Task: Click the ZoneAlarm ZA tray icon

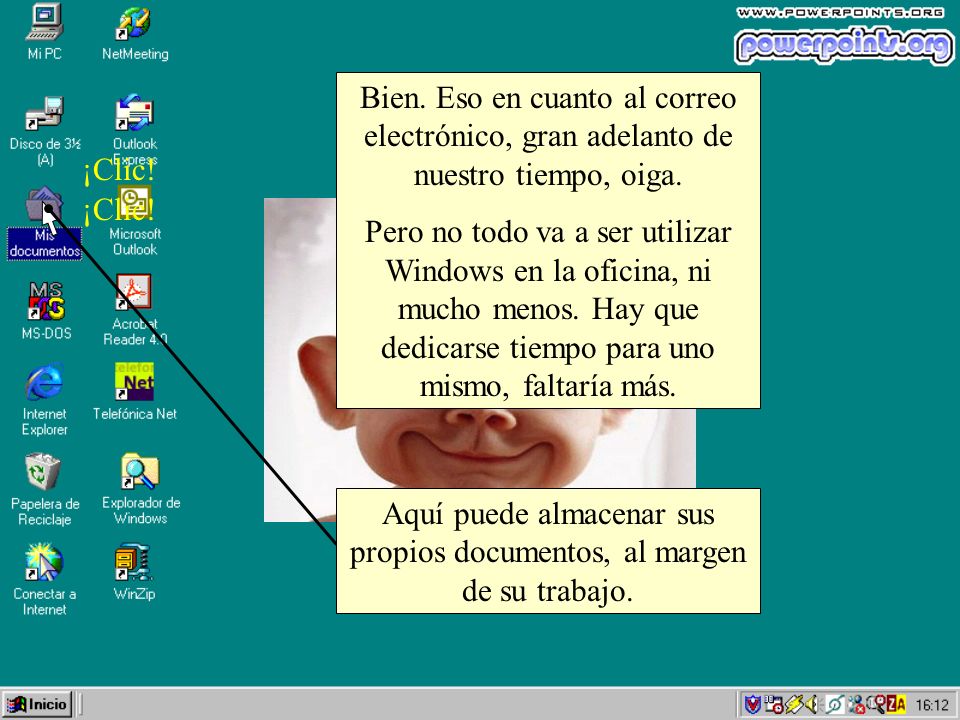Action: 896,705
